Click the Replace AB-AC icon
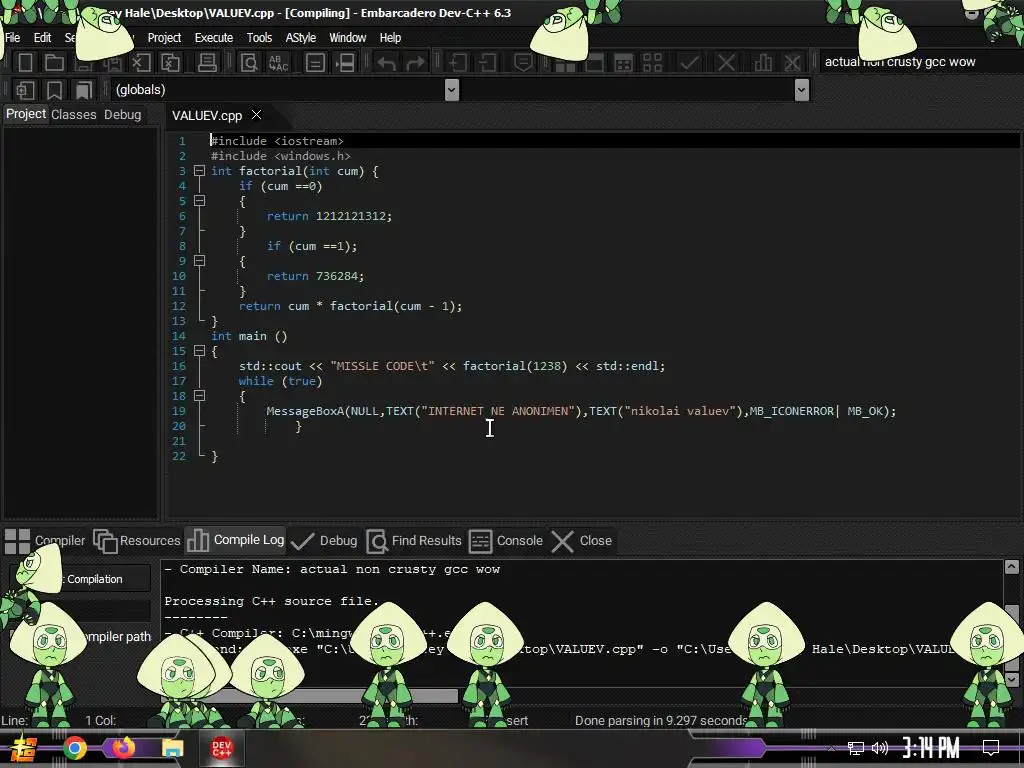 pos(279,63)
